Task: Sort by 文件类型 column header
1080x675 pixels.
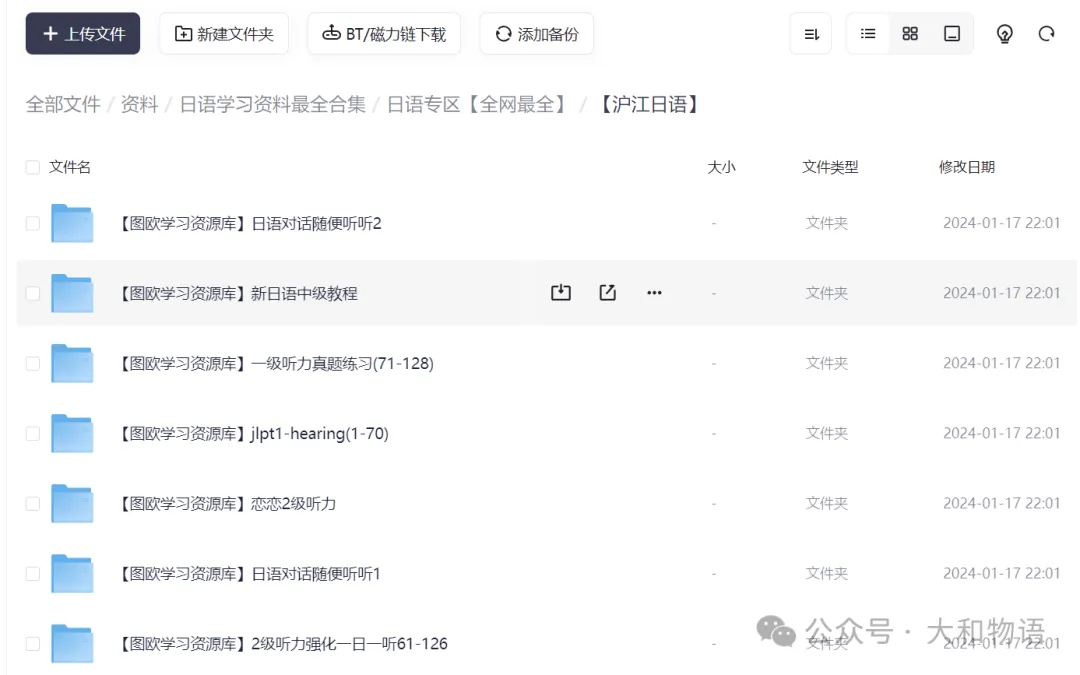Action: [830, 167]
